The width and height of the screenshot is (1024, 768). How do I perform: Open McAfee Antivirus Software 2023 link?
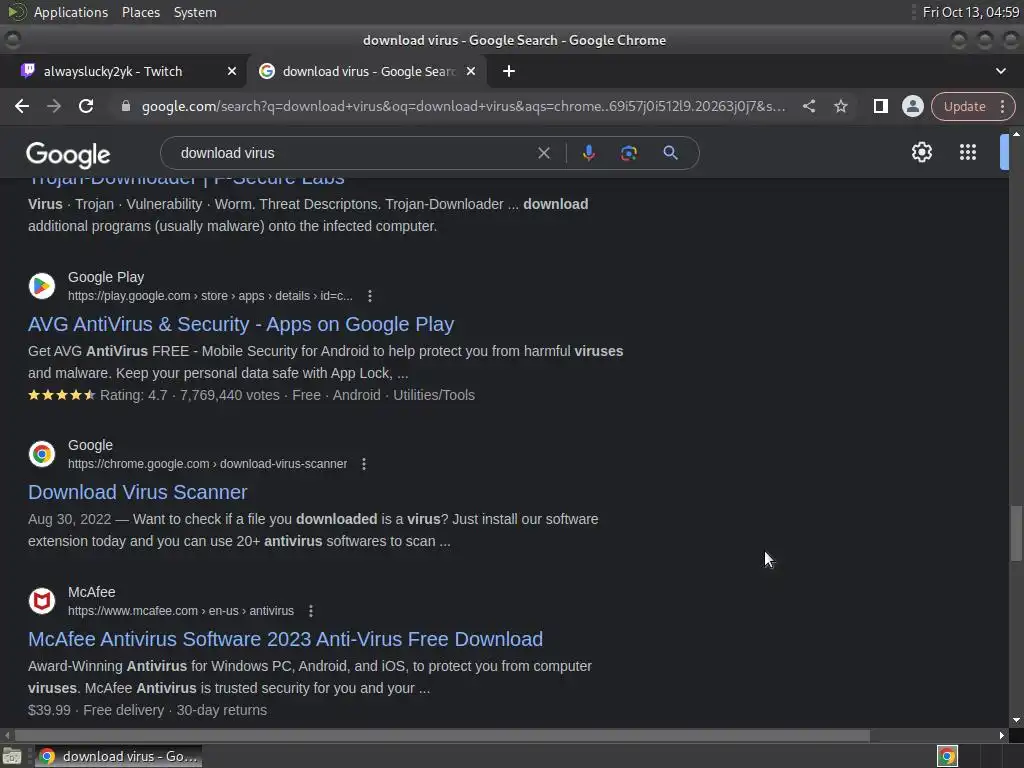coord(285,639)
